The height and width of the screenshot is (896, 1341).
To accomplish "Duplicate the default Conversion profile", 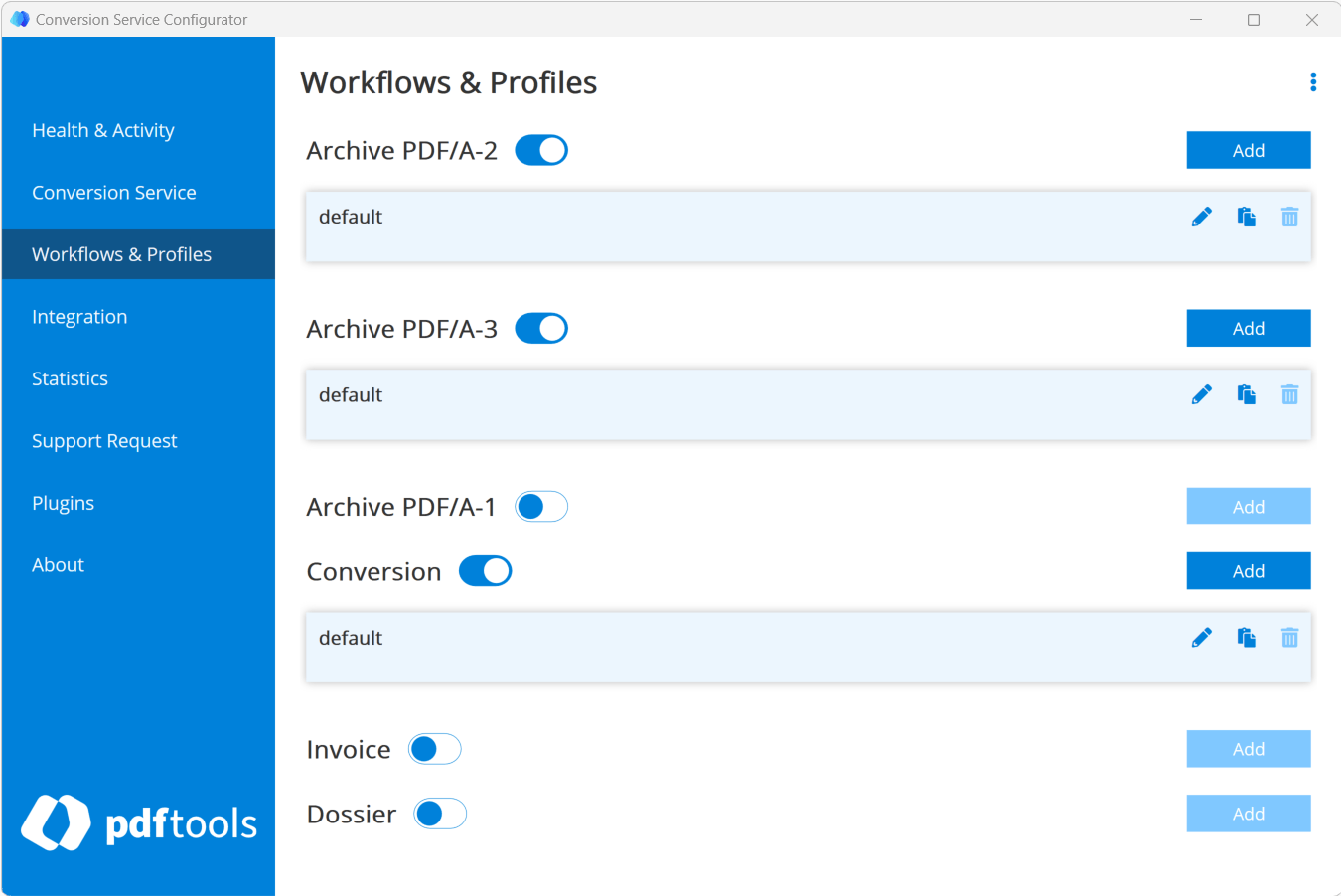I will (1246, 637).
